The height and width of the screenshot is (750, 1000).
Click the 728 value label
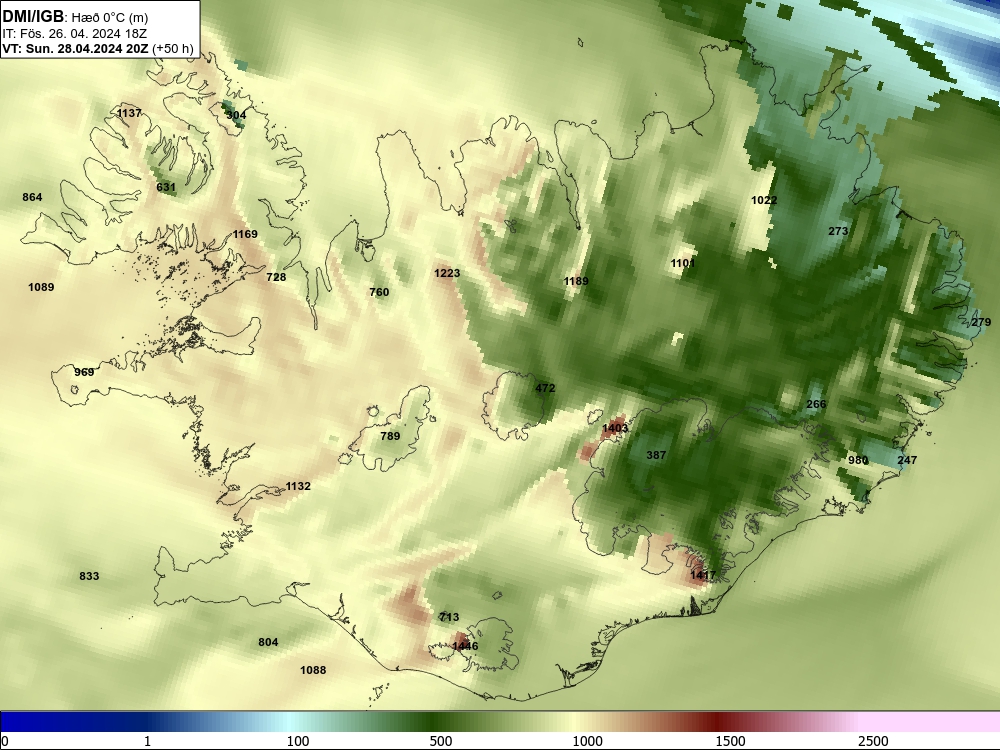click(276, 277)
